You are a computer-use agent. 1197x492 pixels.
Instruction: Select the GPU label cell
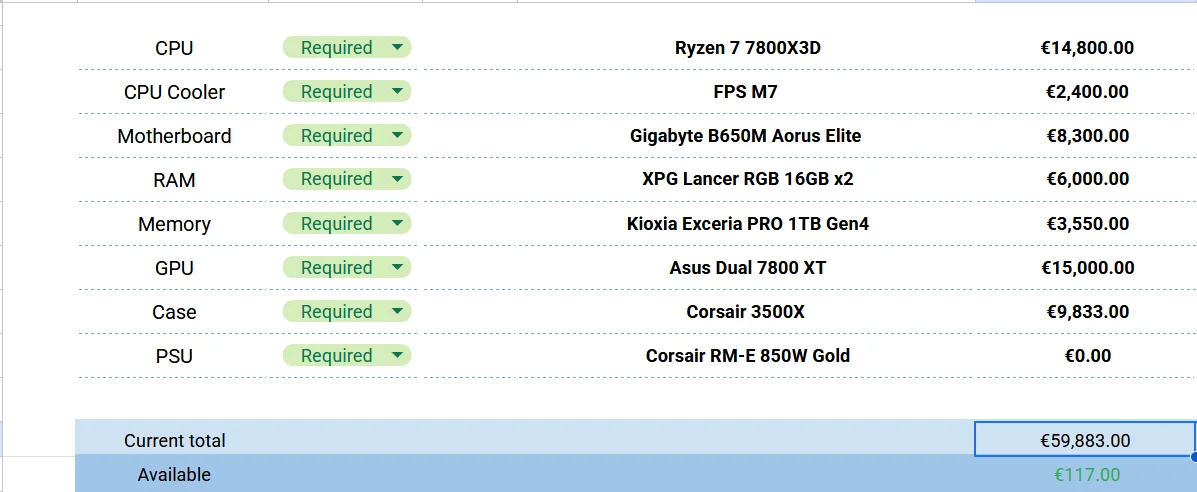click(x=174, y=268)
